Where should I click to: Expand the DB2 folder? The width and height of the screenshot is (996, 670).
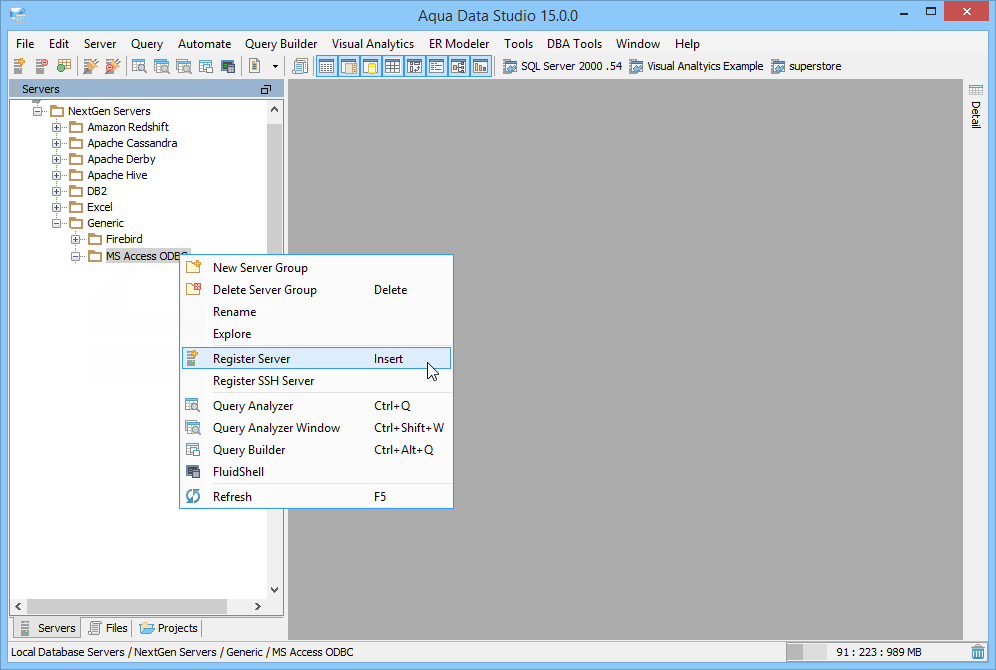click(57, 191)
